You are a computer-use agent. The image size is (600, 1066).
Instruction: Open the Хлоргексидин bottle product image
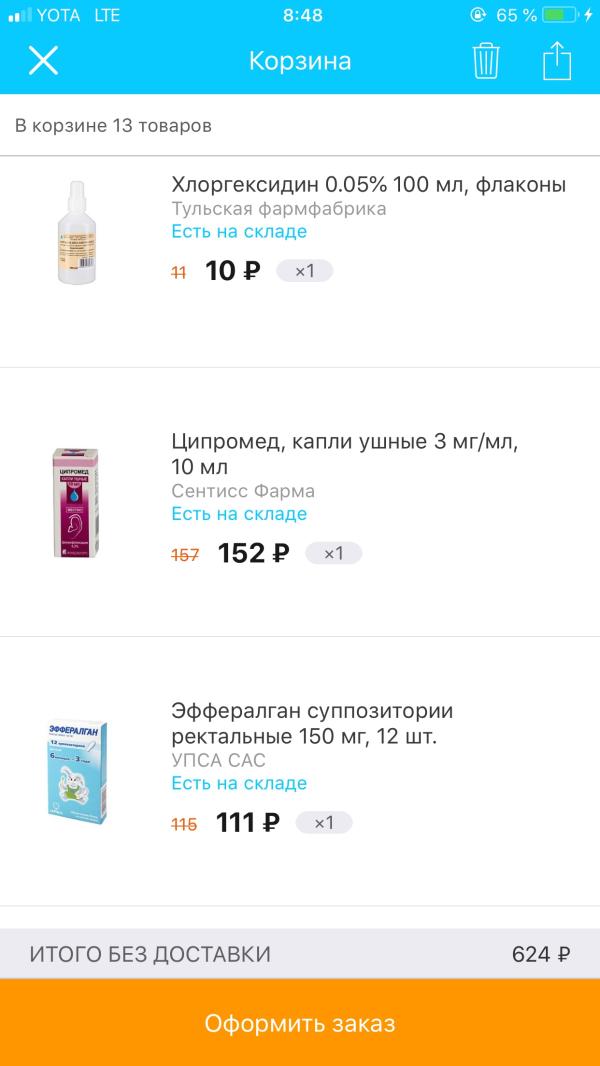(x=79, y=232)
